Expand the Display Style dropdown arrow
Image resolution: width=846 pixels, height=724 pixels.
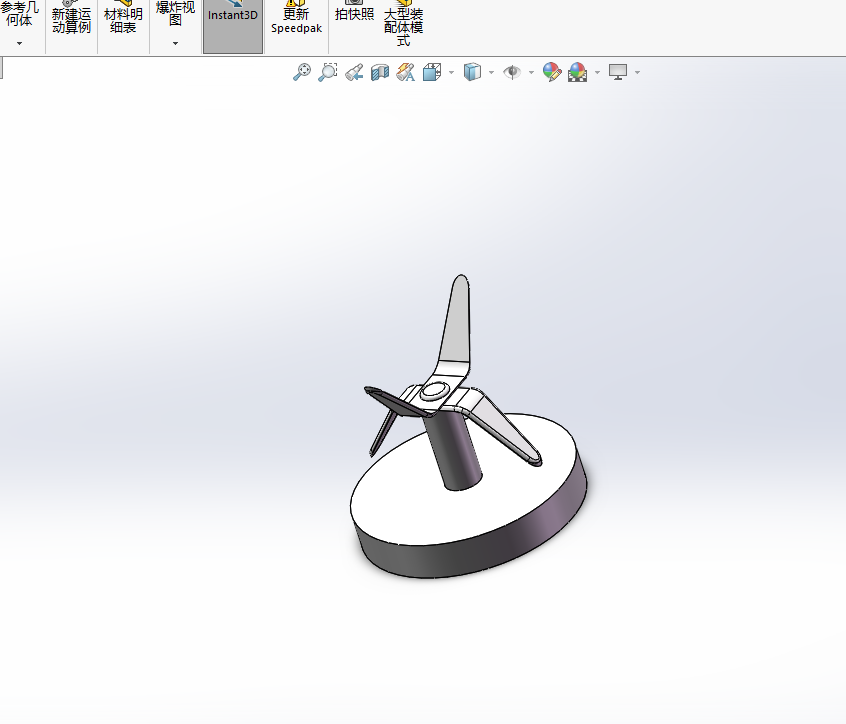coord(491,72)
